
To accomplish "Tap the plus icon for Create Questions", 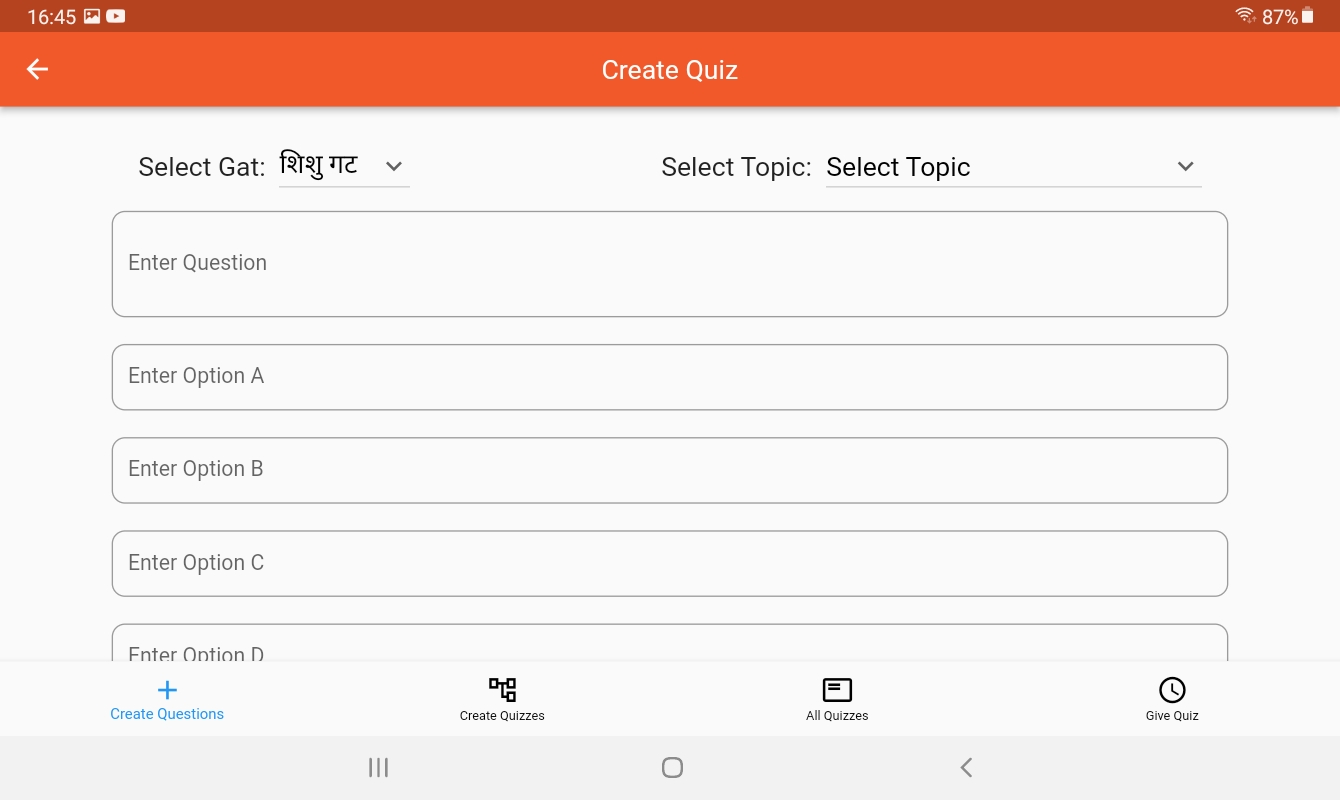I will pos(167,689).
